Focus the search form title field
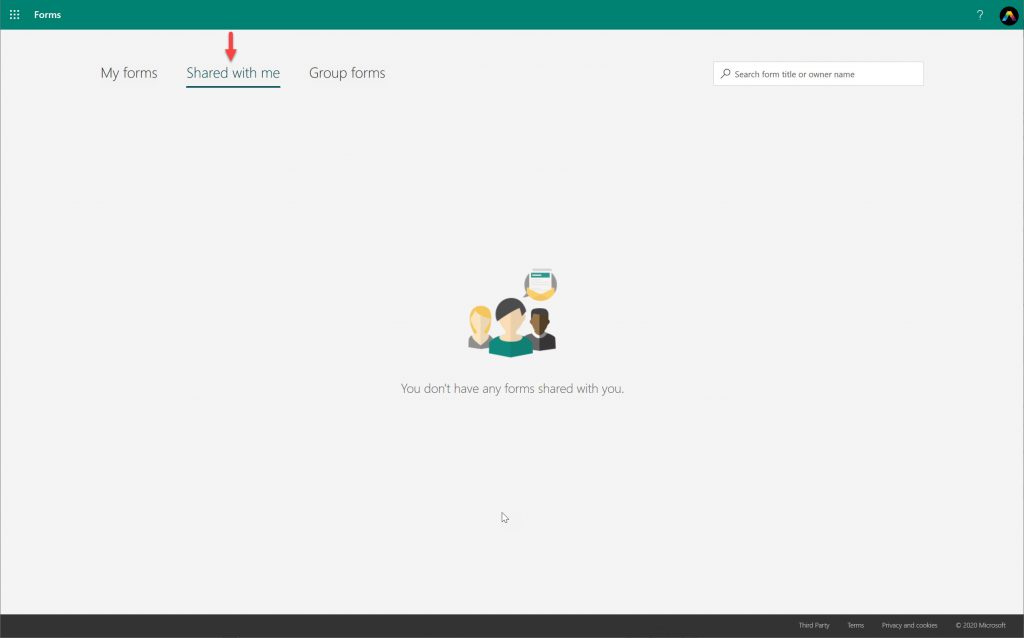 [818, 74]
